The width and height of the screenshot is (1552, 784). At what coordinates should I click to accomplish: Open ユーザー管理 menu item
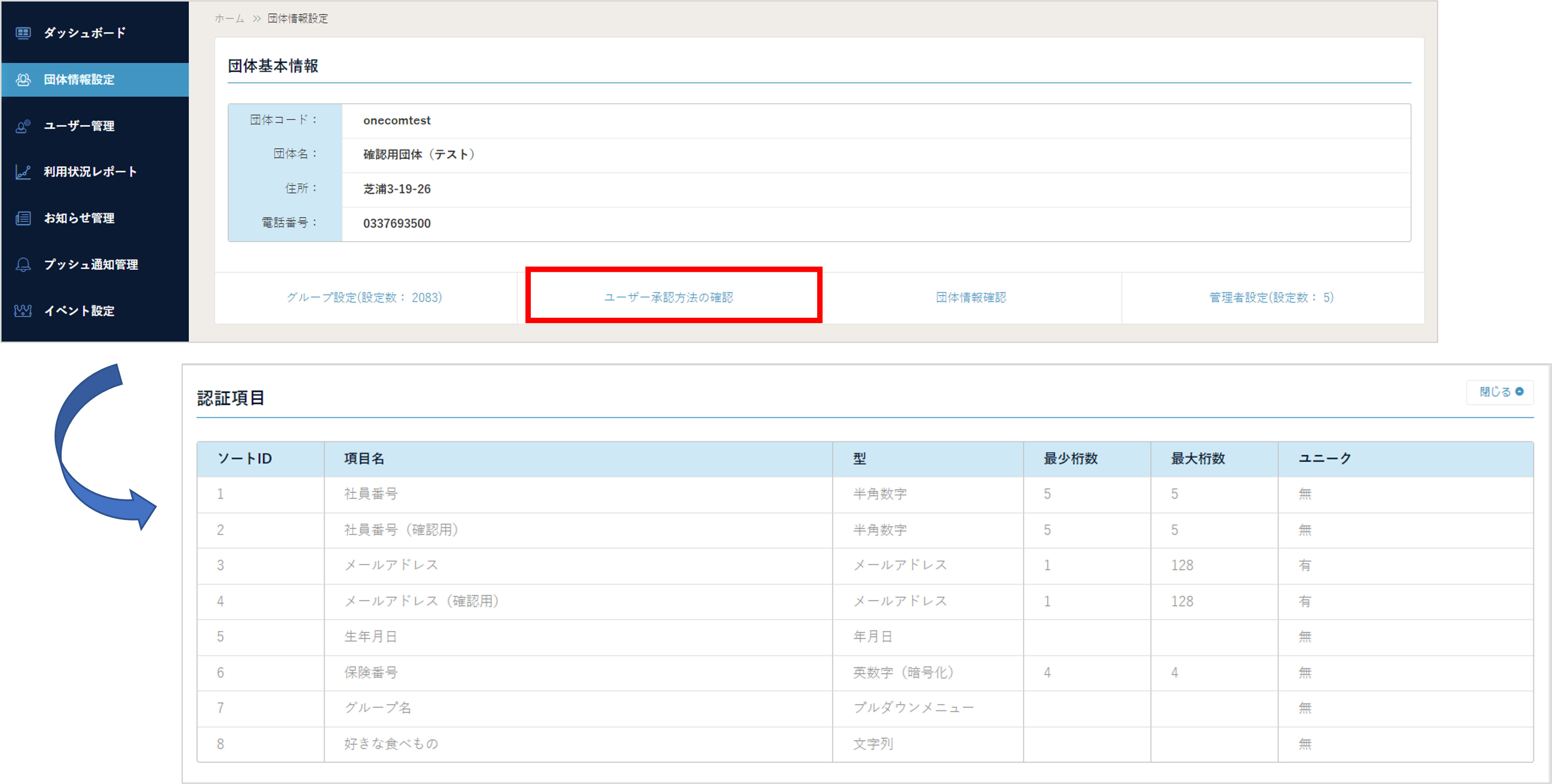point(79,126)
